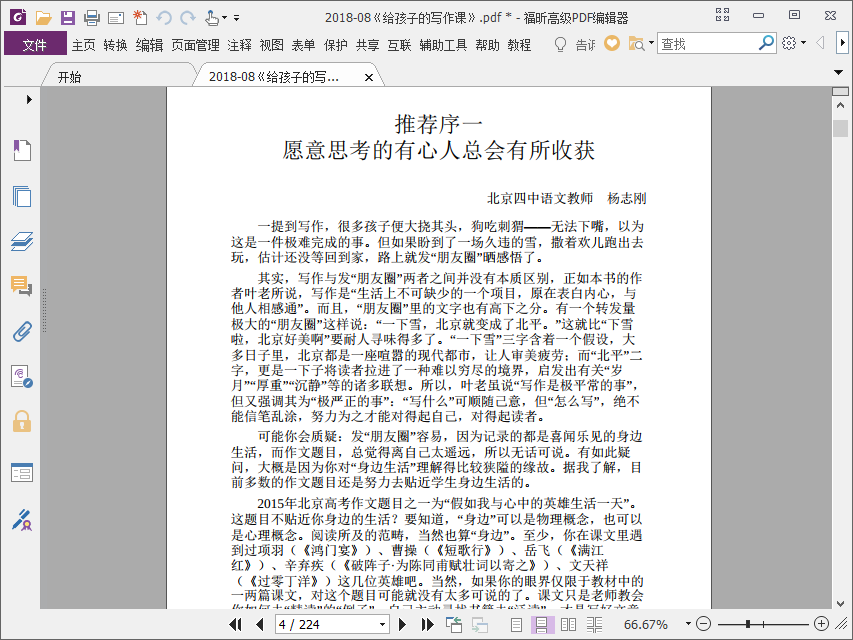Zoom out with the minus button
This screenshot has width=853, height=640.
[x=703, y=624]
